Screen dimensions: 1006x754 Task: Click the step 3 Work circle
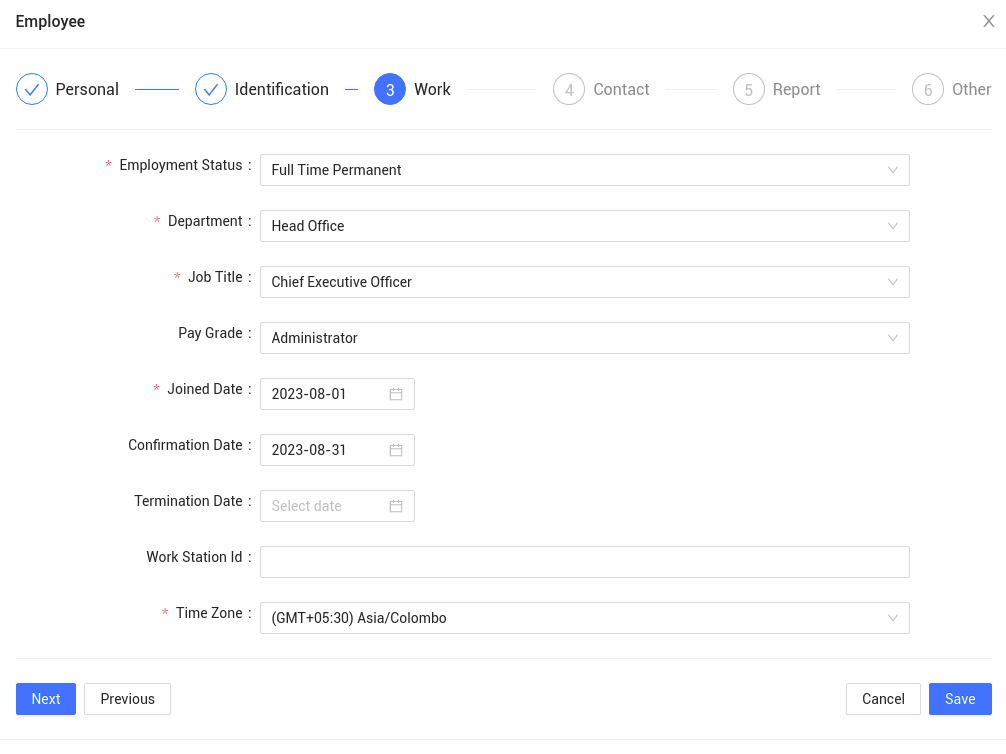click(390, 89)
